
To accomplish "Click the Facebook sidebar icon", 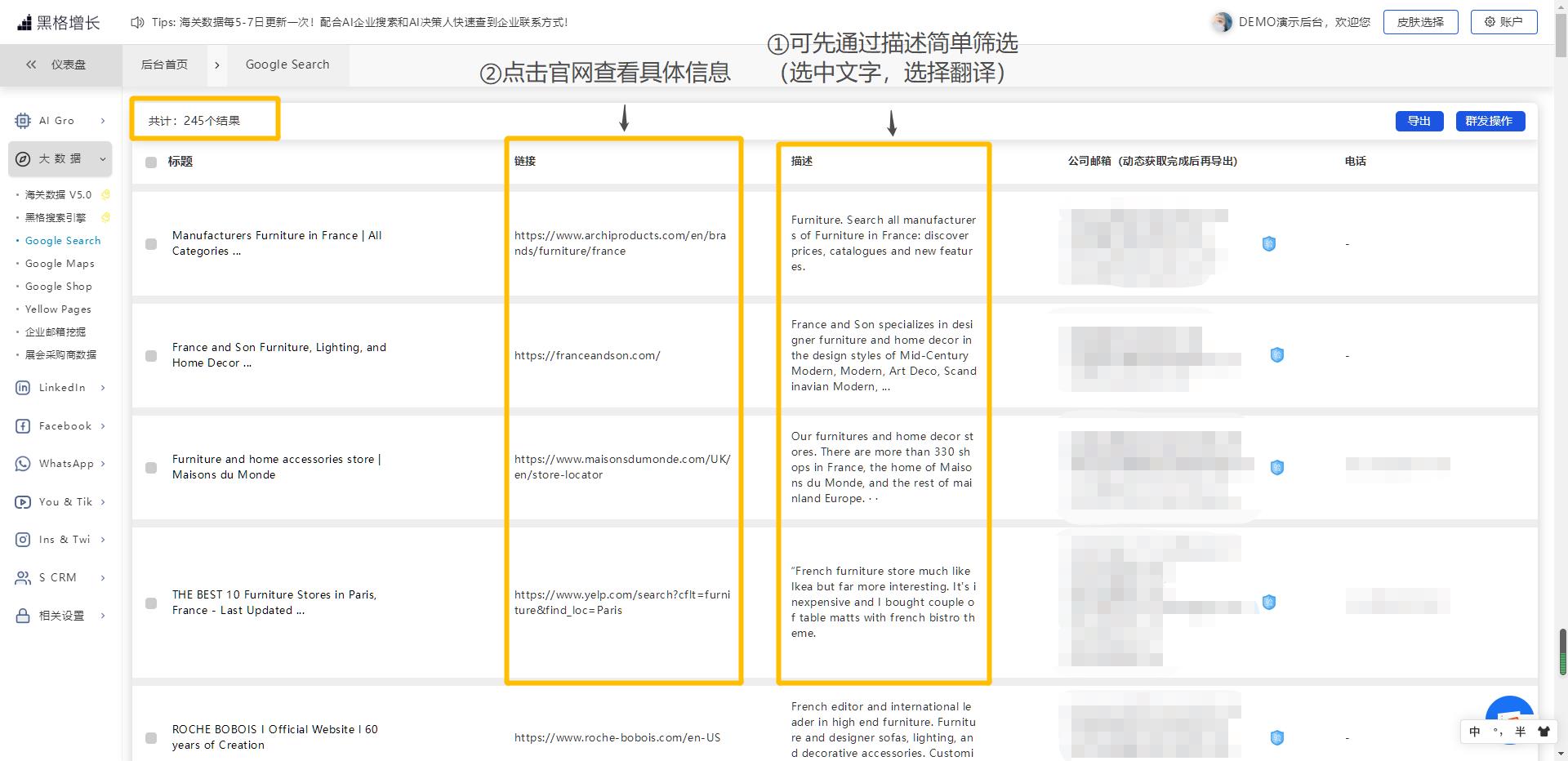I will pyautogui.click(x=23, y=426).
